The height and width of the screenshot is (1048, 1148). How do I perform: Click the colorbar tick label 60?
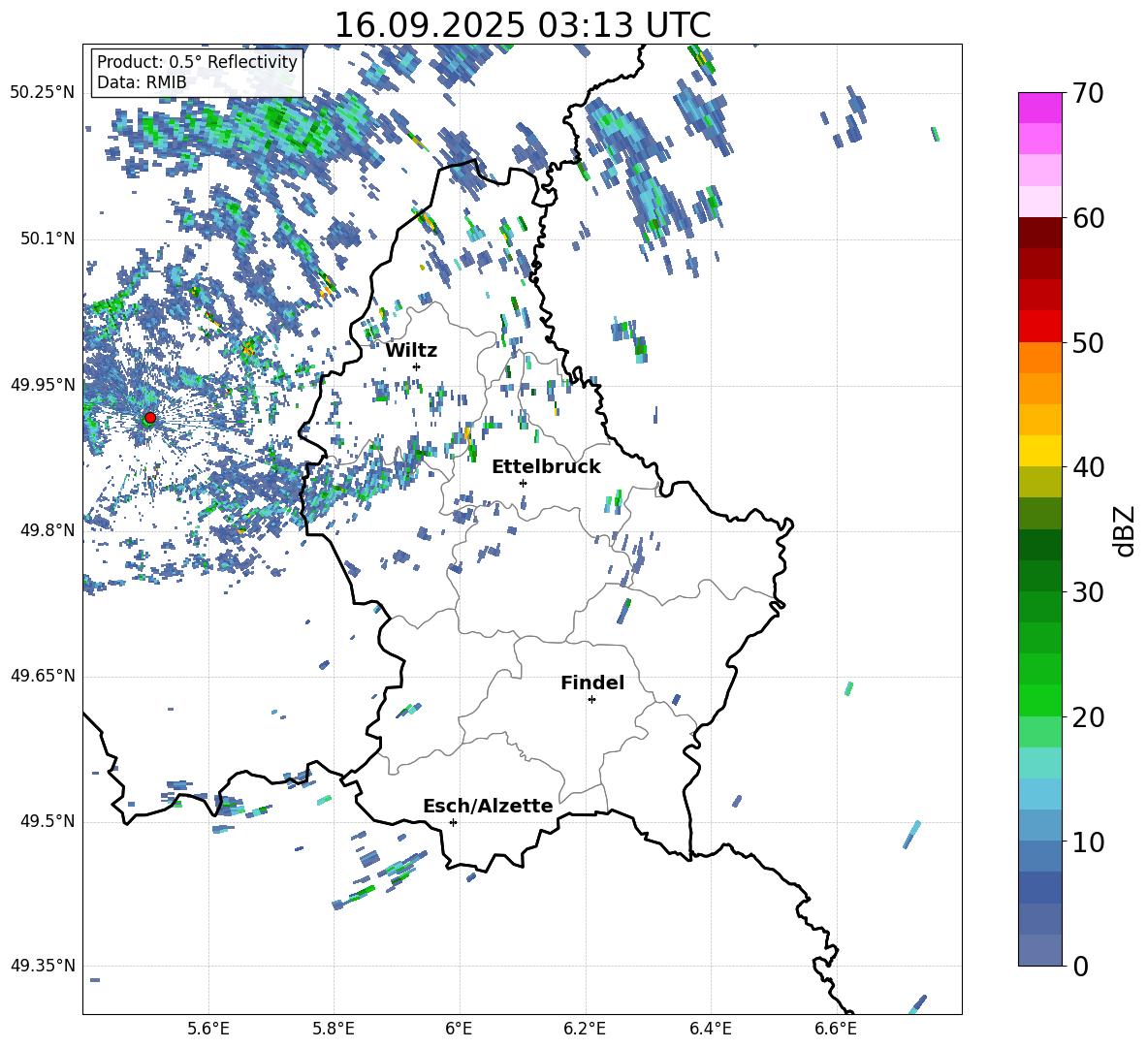click(x=1088, y=218)
